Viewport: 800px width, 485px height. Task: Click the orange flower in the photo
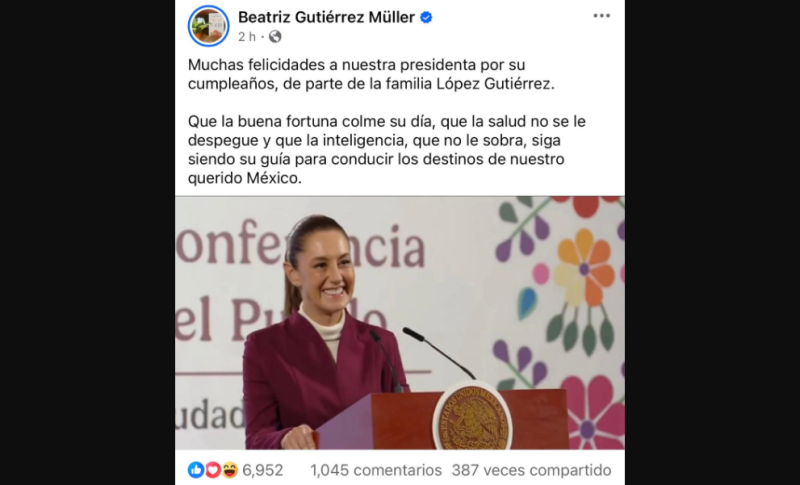coord(585,267)
